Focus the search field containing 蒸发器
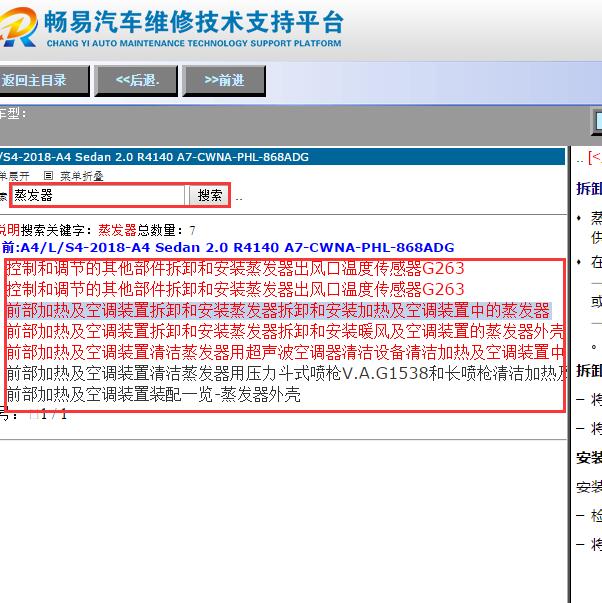This screenshot has height=603, width=602. click(x=98, y=195)
